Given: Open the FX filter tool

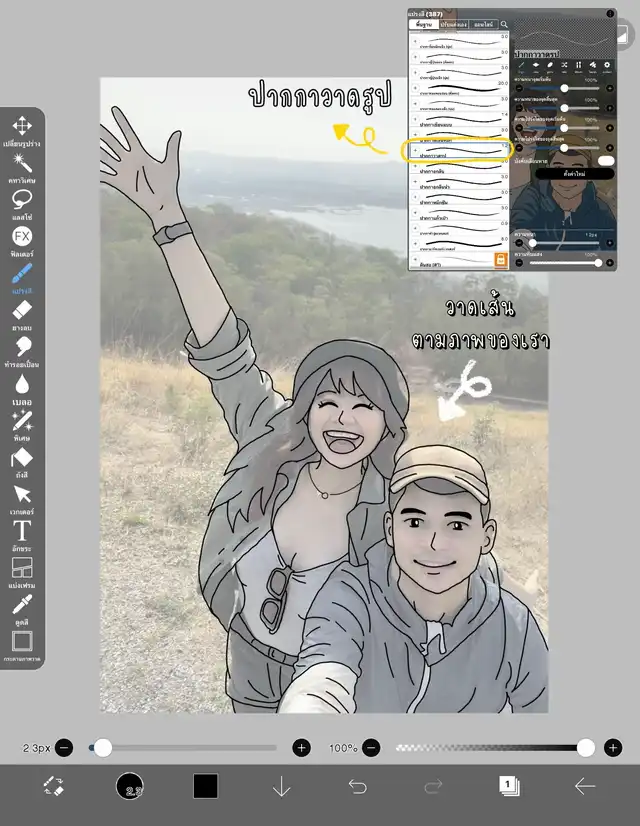Looking at the screenshot, I should (21, 236).
